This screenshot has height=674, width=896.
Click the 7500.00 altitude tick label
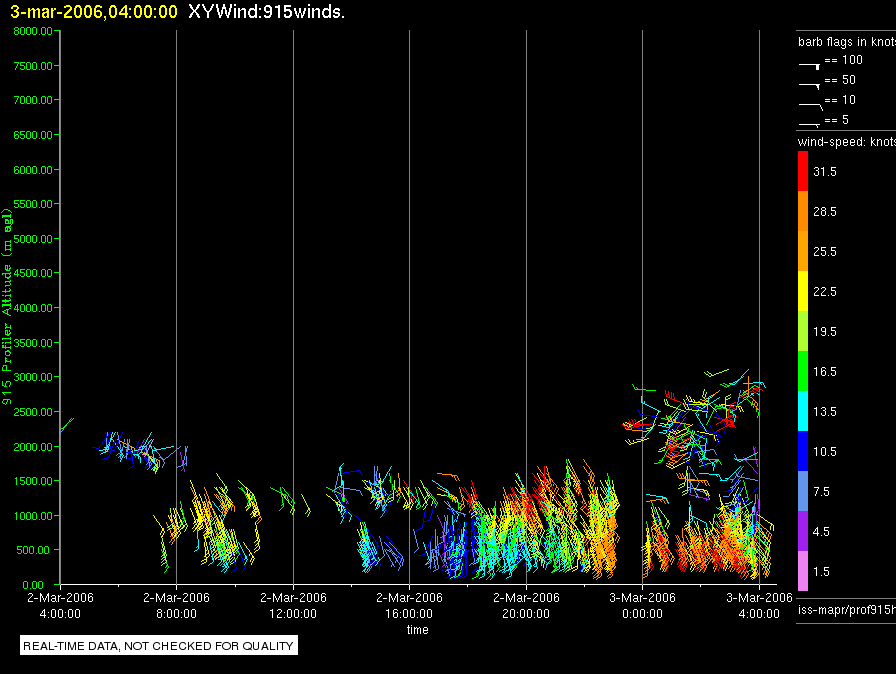tap(33, 66)
